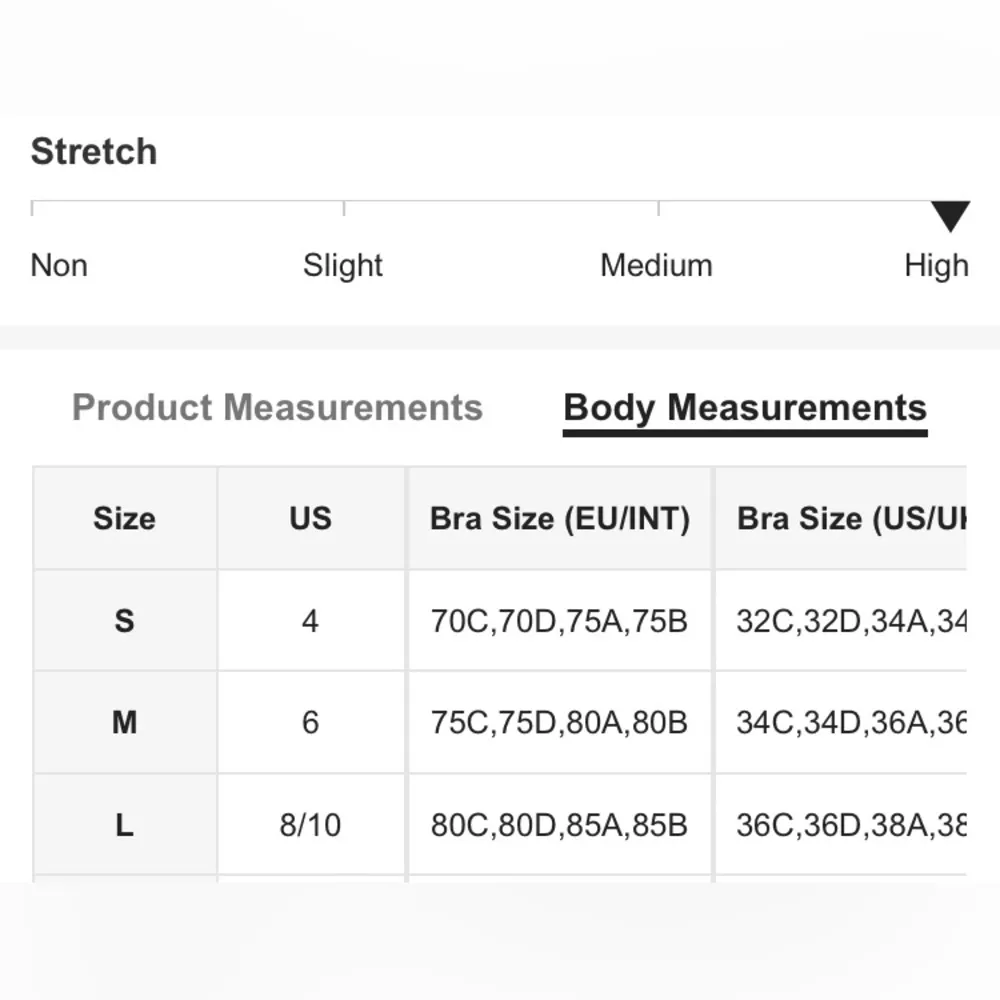Click the 80C,80D,85A,85B cell
The width and height of the screenshot is (1000, 1000).
(559, 825)
